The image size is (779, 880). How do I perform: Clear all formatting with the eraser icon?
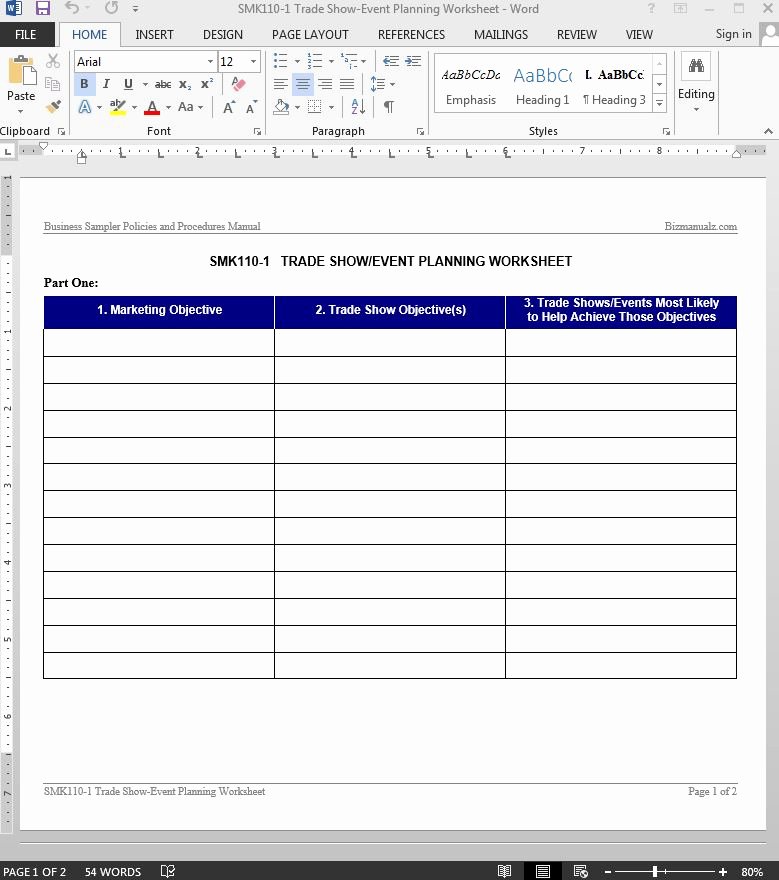[x=238, y=84]
